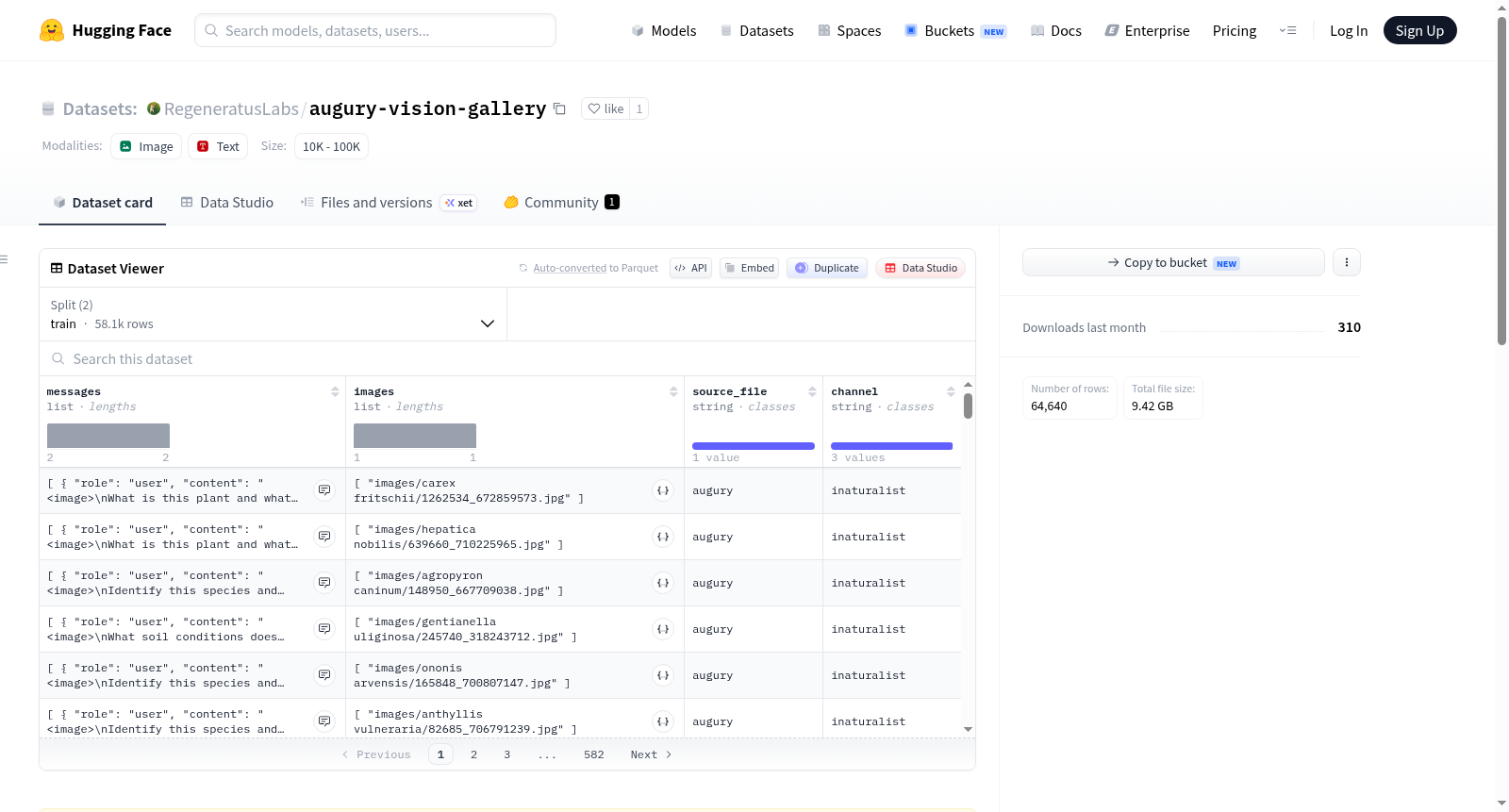Open the Pricing nav item
This screenshot has height=812, width=1509.
pyautogui.click(x=1235, y=30)
